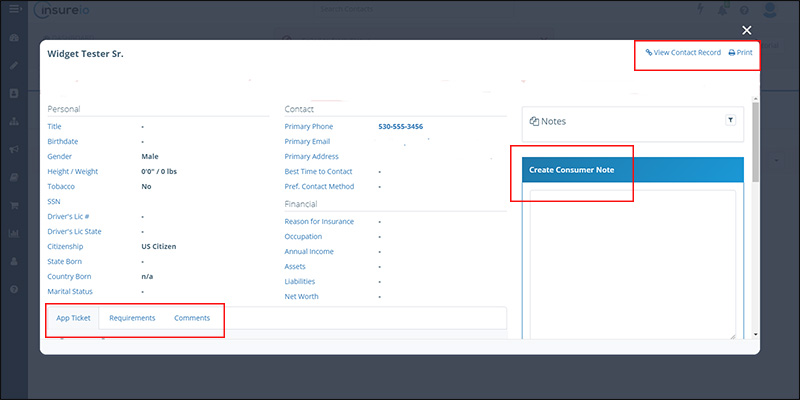Filter notes using the funnel icon
The height and width of the screenshot is (400, 800).
730,120
